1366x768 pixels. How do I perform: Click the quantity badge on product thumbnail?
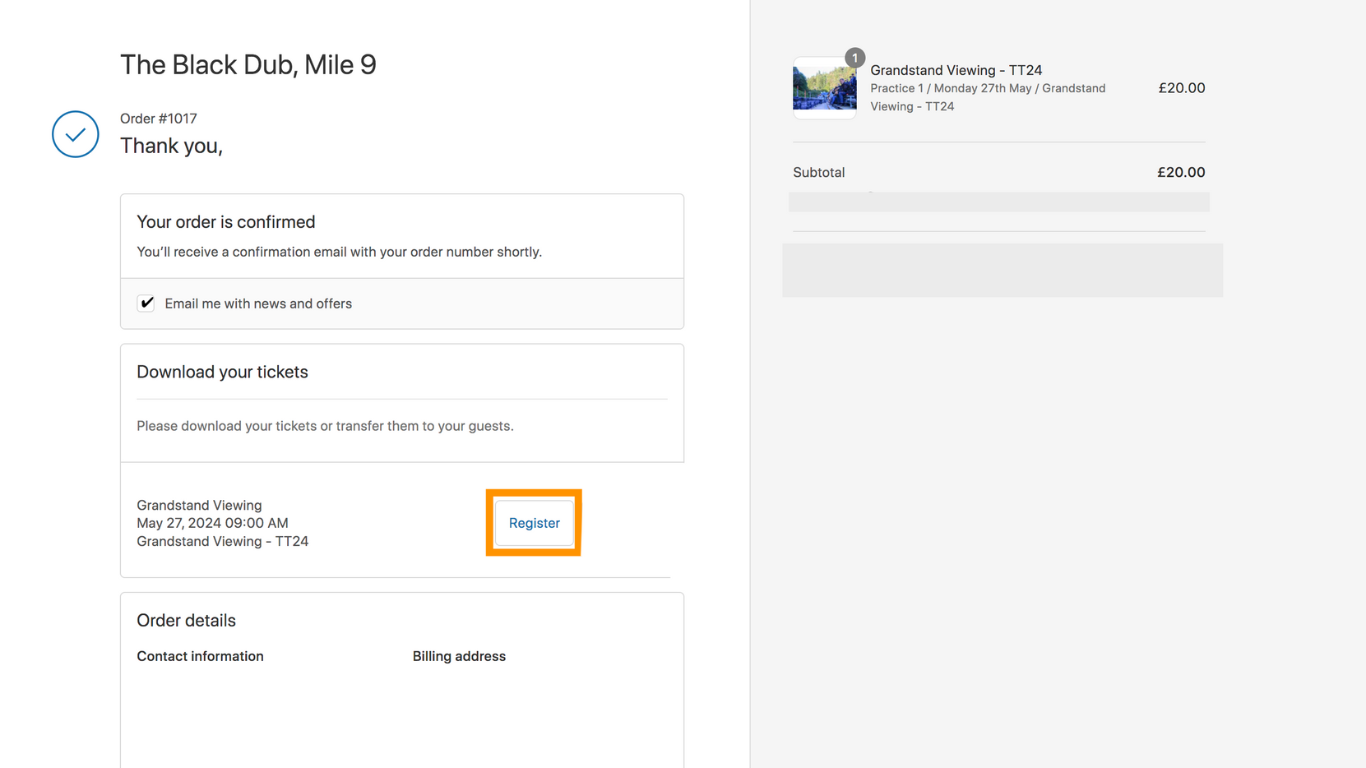click(x=854, y=58)
